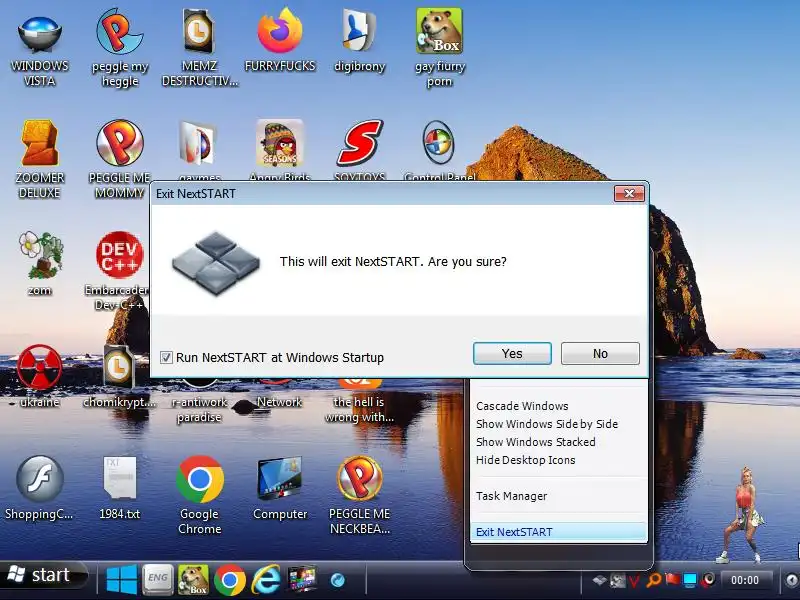Select SOYTOYS desktop icon

359,151
